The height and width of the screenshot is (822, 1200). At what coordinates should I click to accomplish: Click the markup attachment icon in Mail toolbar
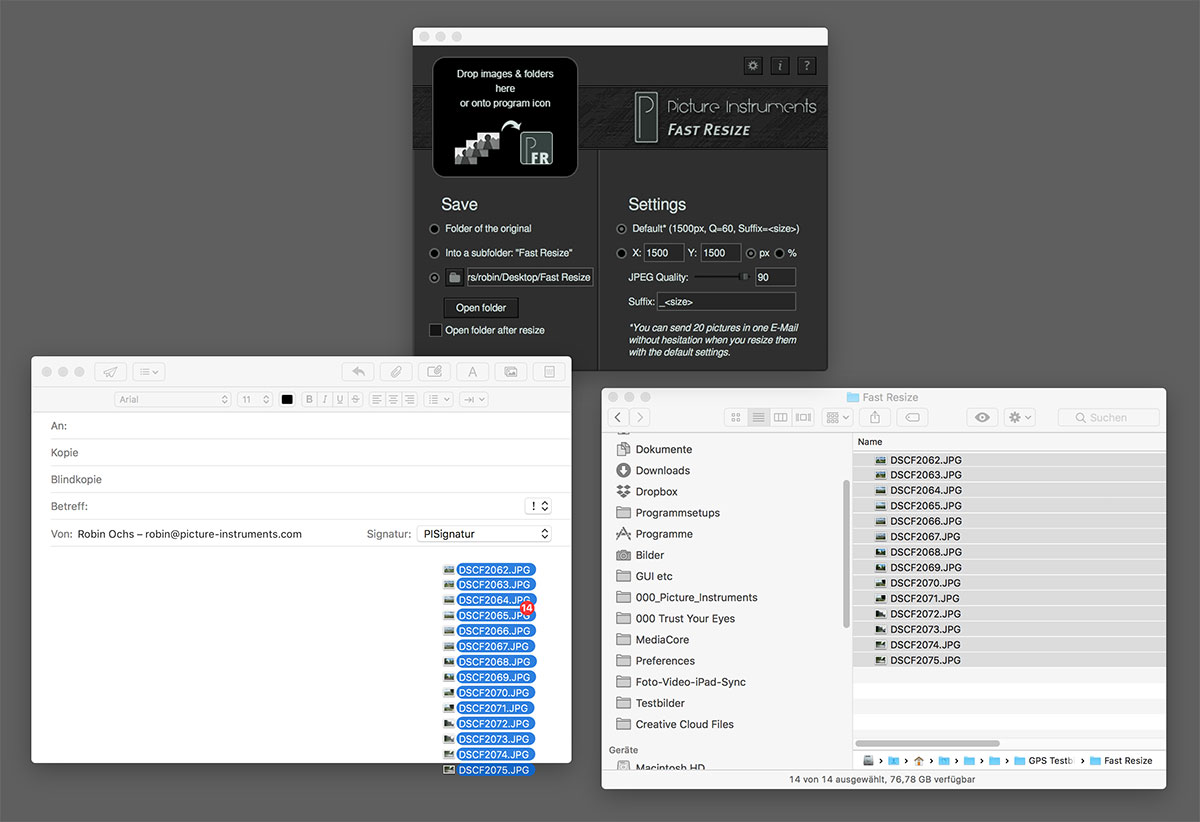tap(434, 372)
